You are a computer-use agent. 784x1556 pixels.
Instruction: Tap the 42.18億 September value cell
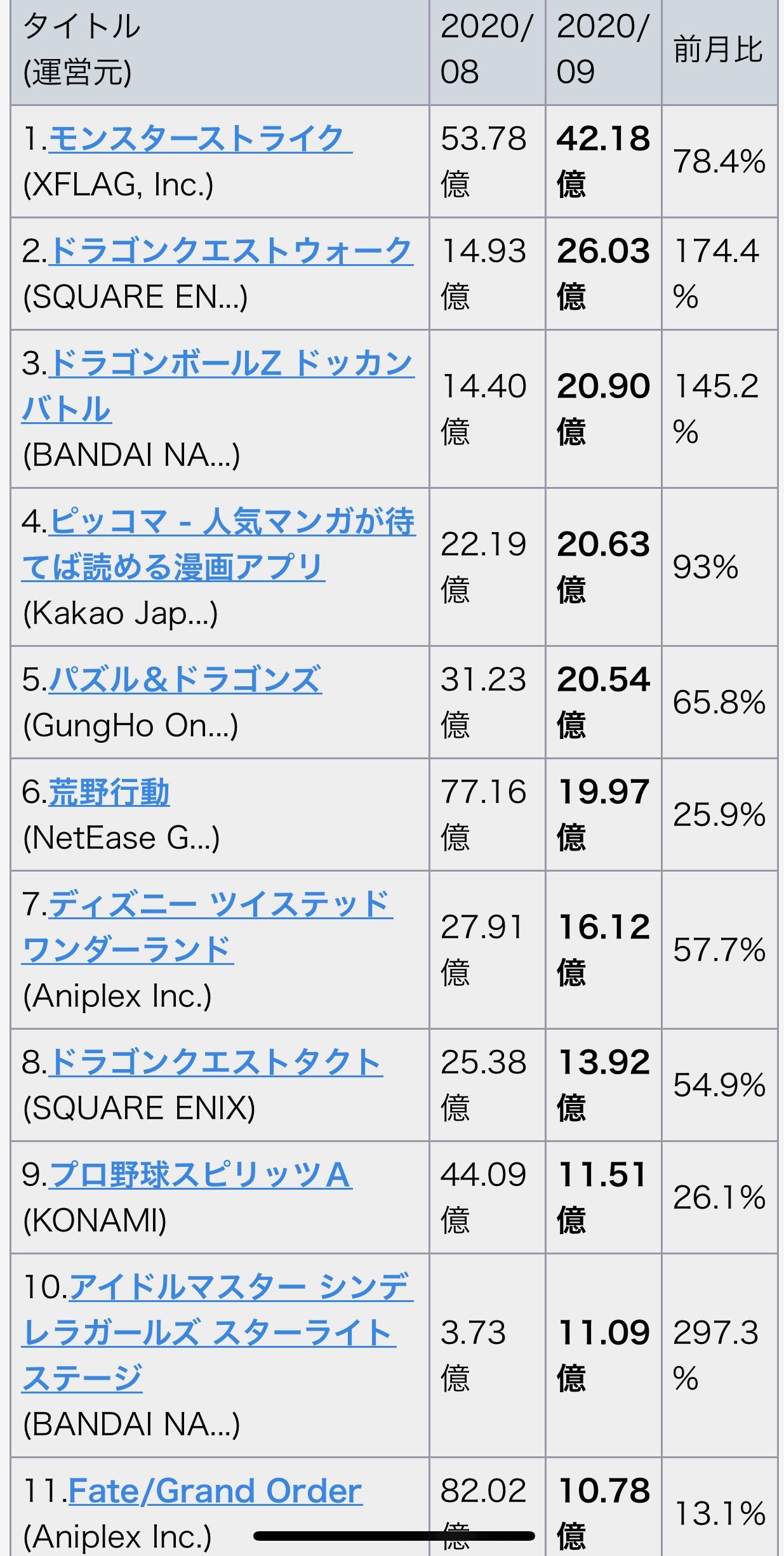pyautogui.click(x=603, y=161)
